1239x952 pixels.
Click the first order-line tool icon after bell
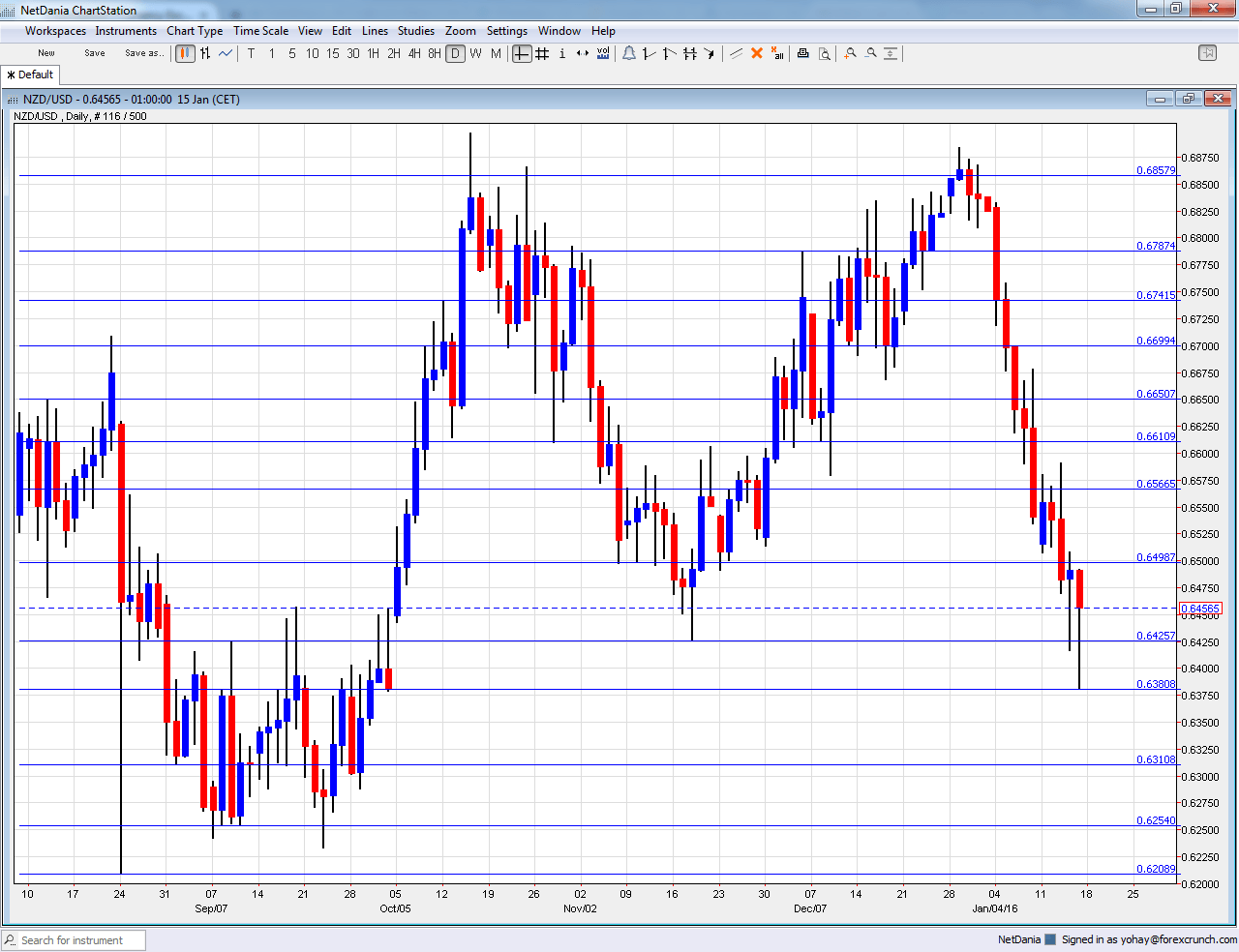[650, 53]
